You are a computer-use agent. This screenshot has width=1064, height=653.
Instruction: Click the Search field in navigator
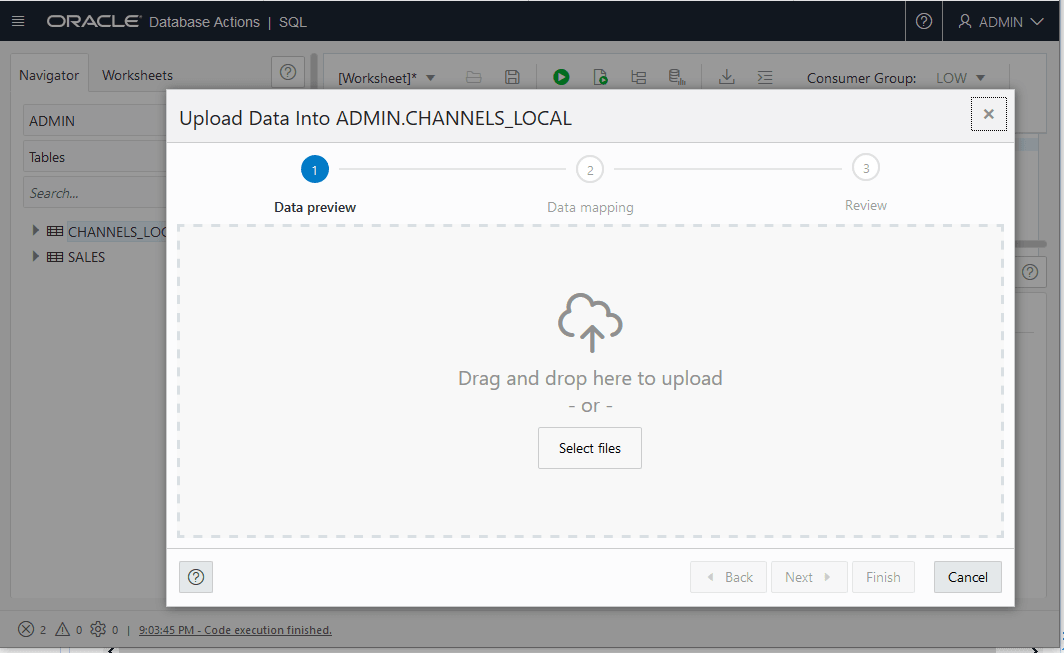click(95, 192)
